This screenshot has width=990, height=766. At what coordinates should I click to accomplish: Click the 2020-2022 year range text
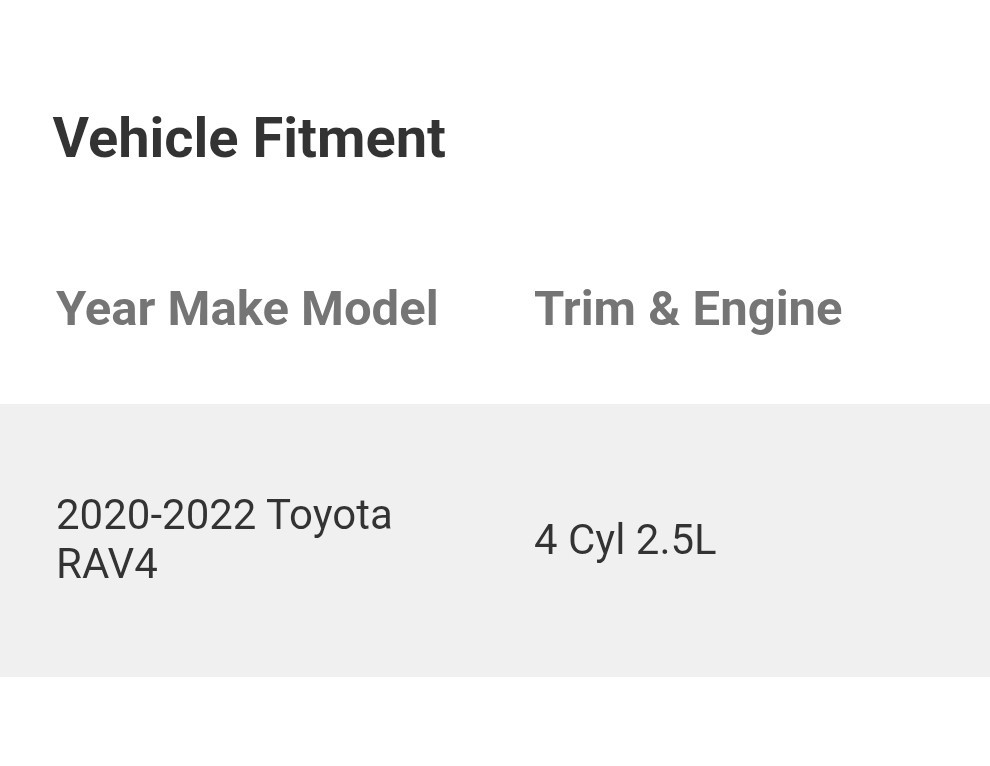(156, 516)
